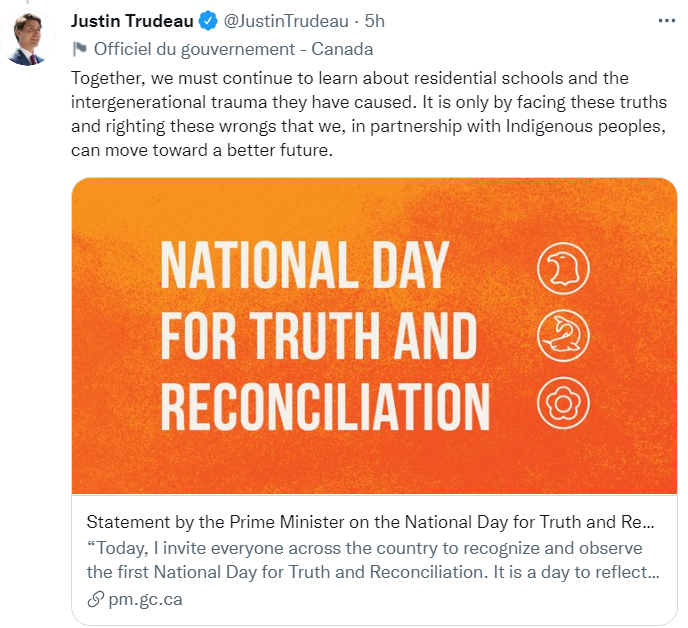Open the @JustinTrudeau handle

pyautogui.click(x=286, y=21)
